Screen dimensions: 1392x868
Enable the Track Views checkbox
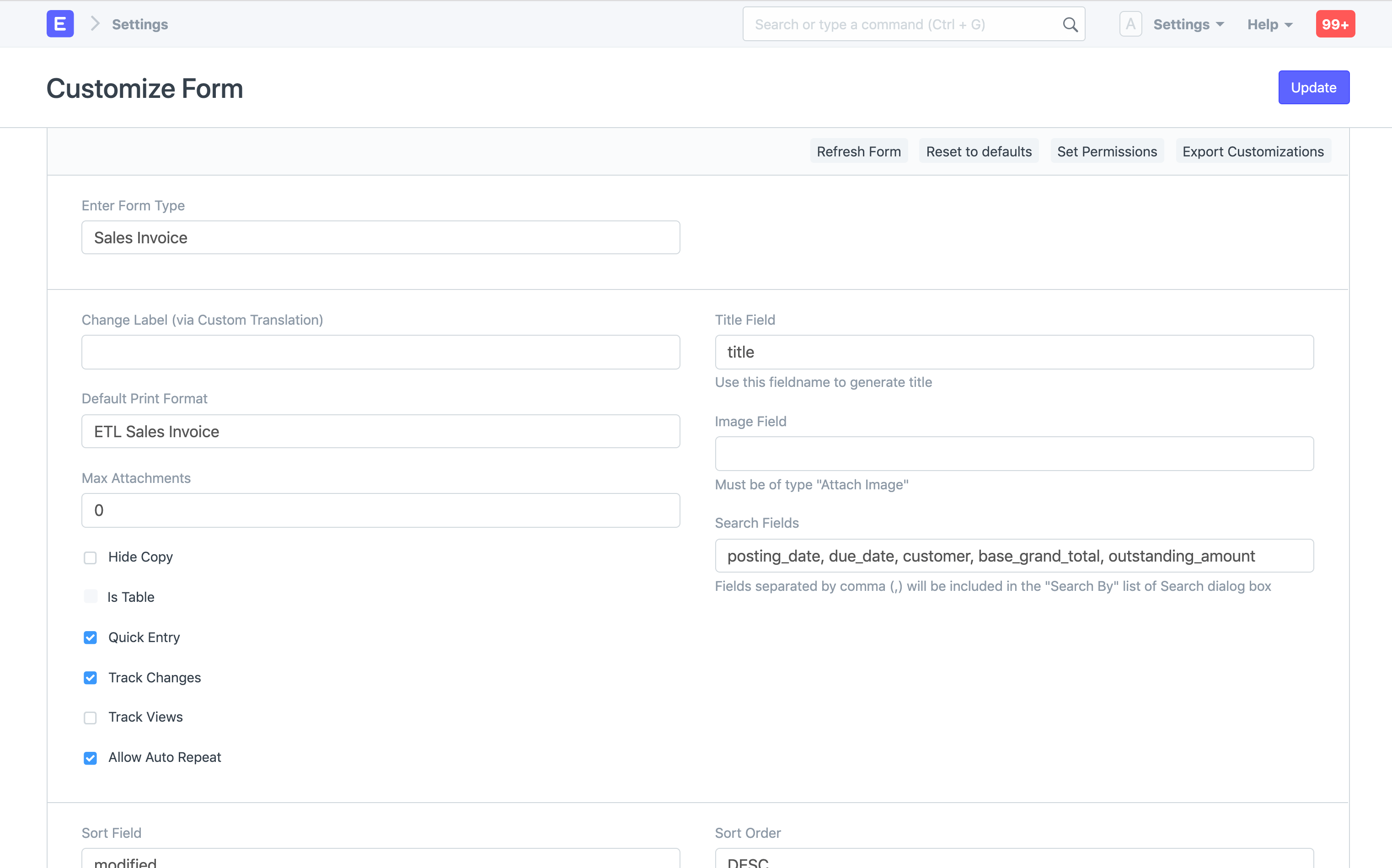pos(90,718)
